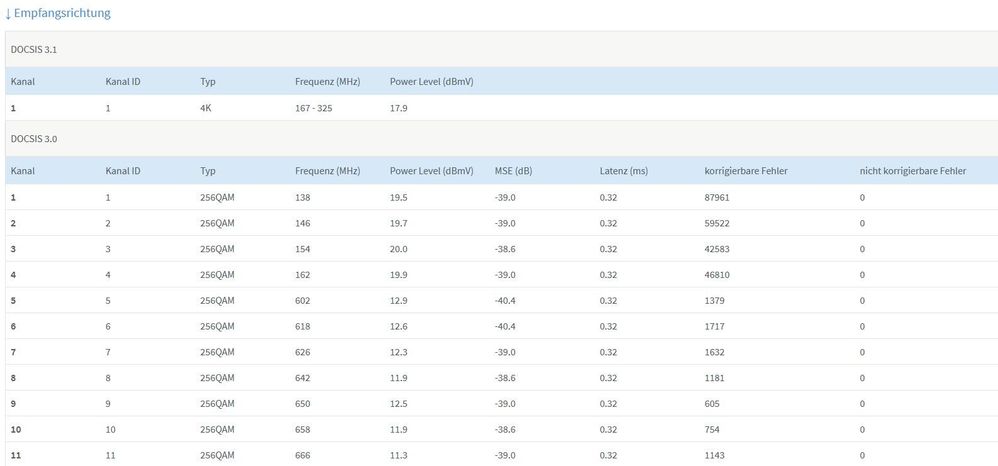The image size is (998, 466).
Task: Select the DOCSIS 3.0 section label
Action: (x=34, y=139)
